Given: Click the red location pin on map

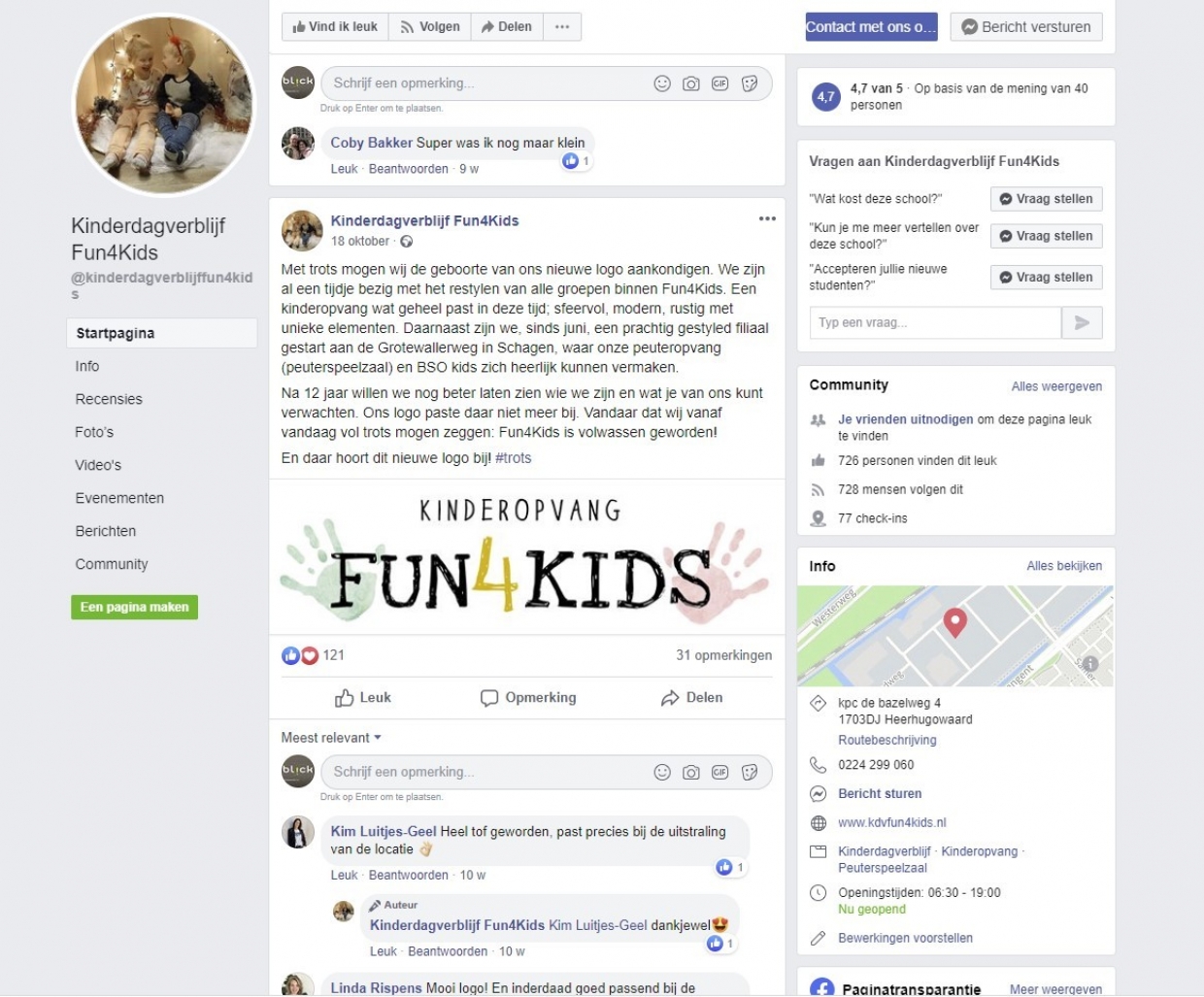Looking at the screenshot, I should (955, 622).
